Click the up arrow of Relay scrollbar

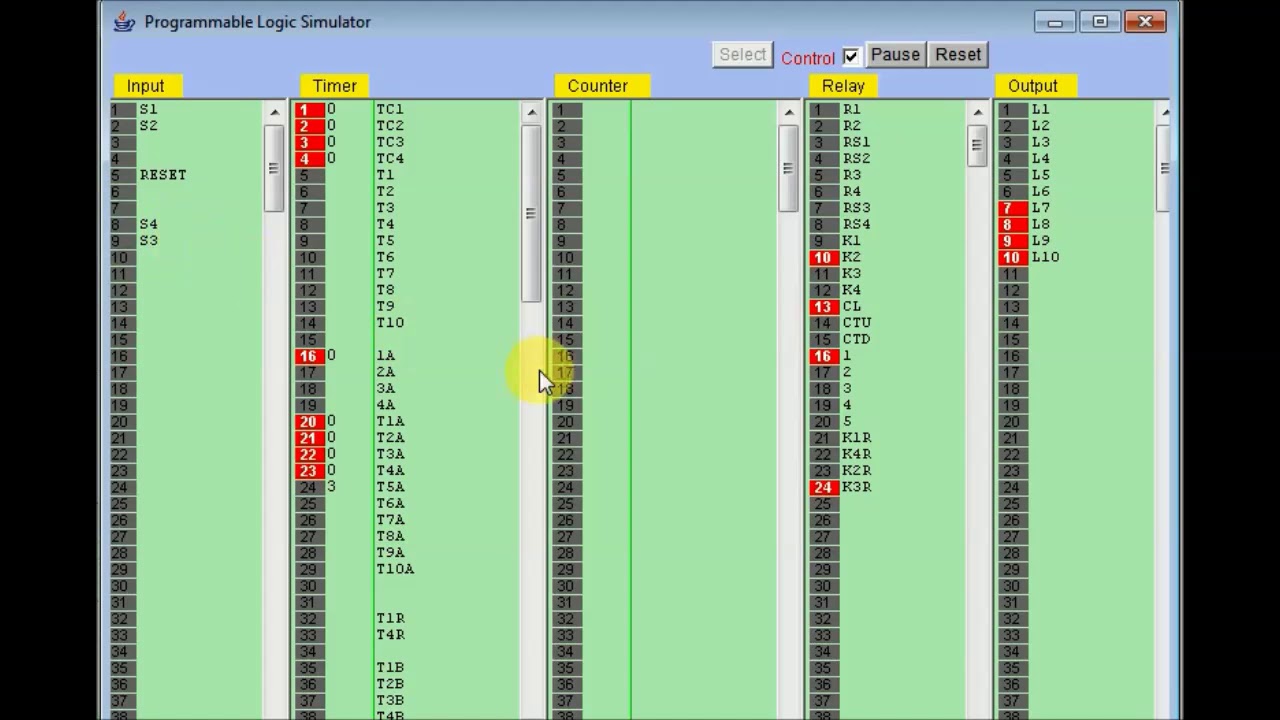click(977, 112)
